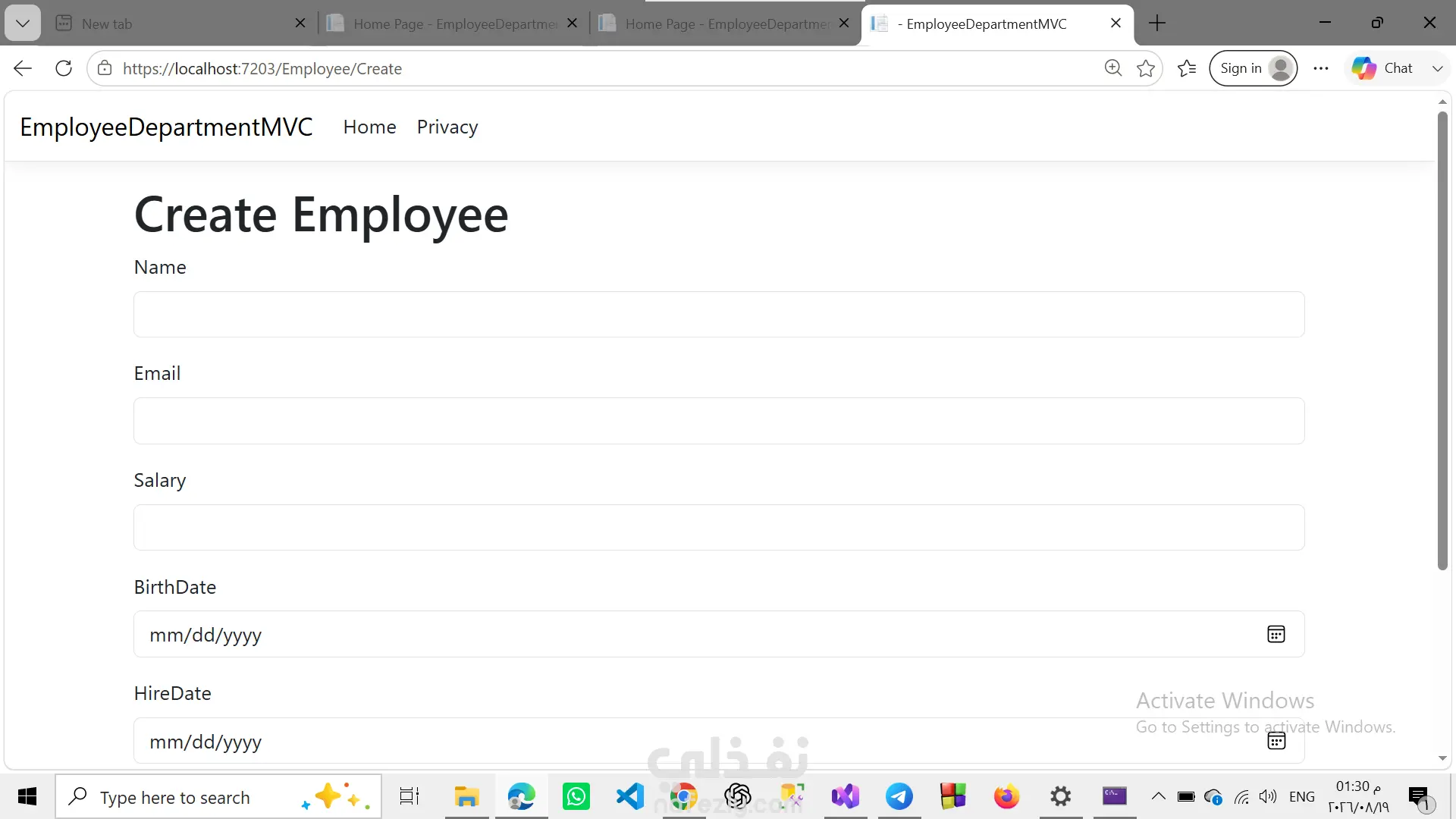Click the scroll up arrow
The height and width of the screenshot is (819, 1456).
[x=1442, y=102]
